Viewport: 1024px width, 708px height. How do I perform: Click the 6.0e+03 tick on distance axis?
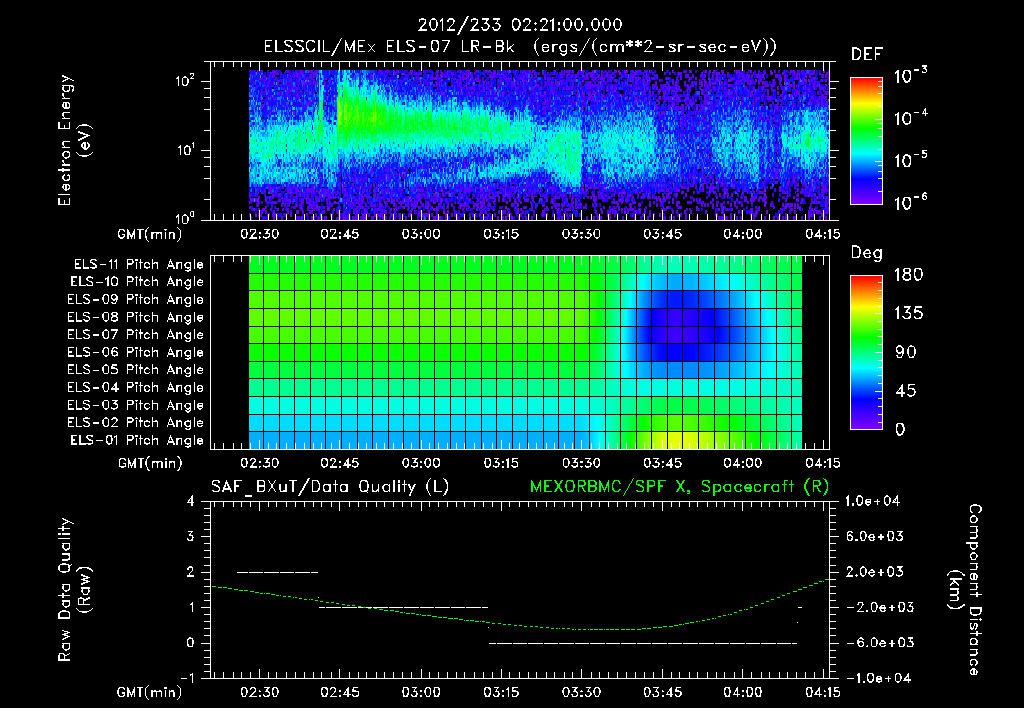point(874,536)
